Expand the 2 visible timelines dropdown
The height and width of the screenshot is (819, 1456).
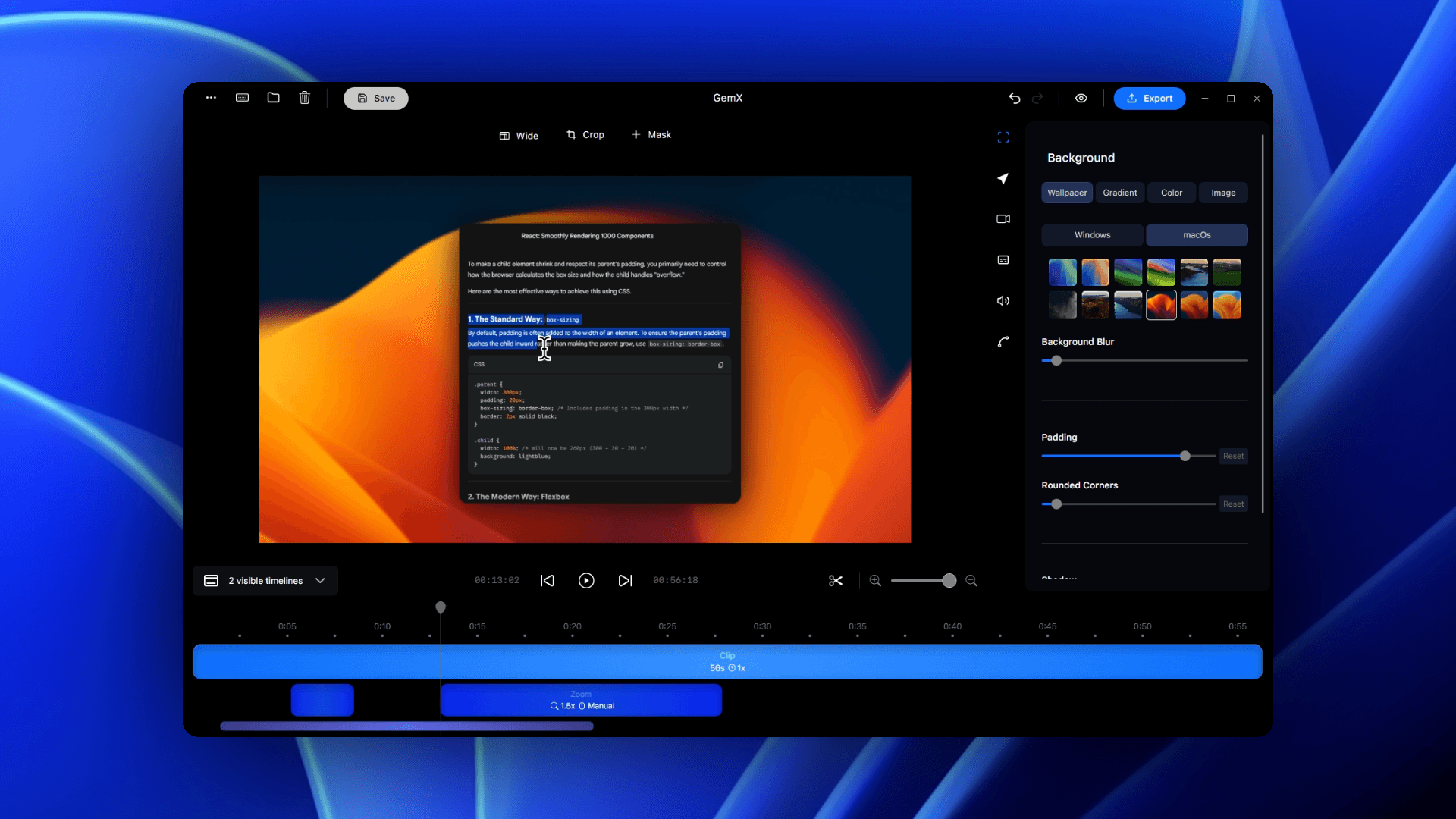(265, 581)
